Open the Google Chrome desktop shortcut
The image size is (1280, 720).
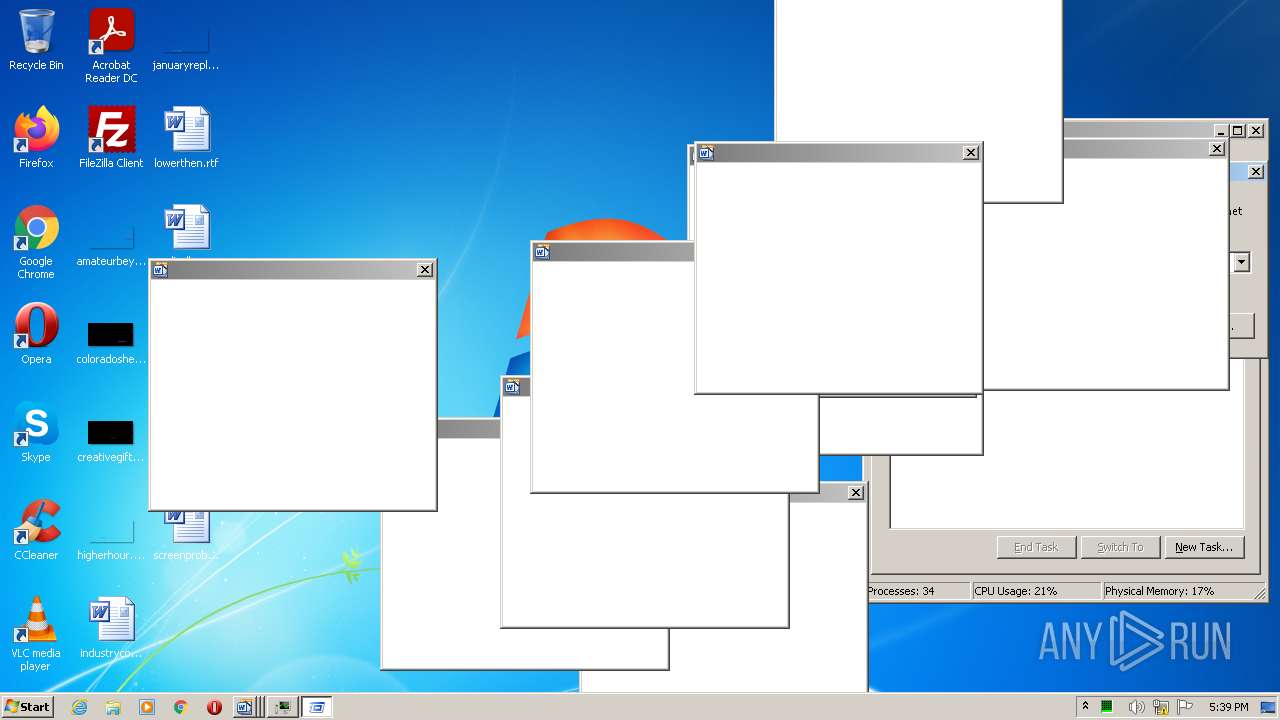point(36,242)
